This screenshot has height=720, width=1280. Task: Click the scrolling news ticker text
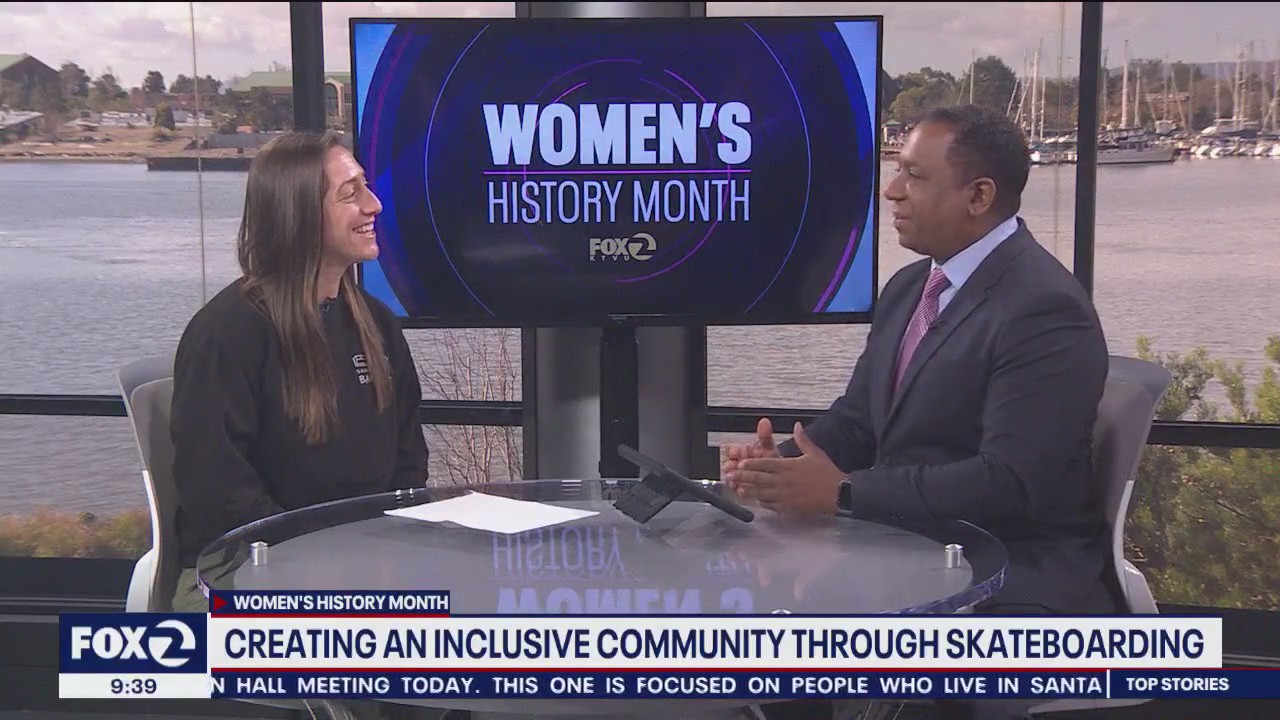pyautogui.click(x=658, y=685)
